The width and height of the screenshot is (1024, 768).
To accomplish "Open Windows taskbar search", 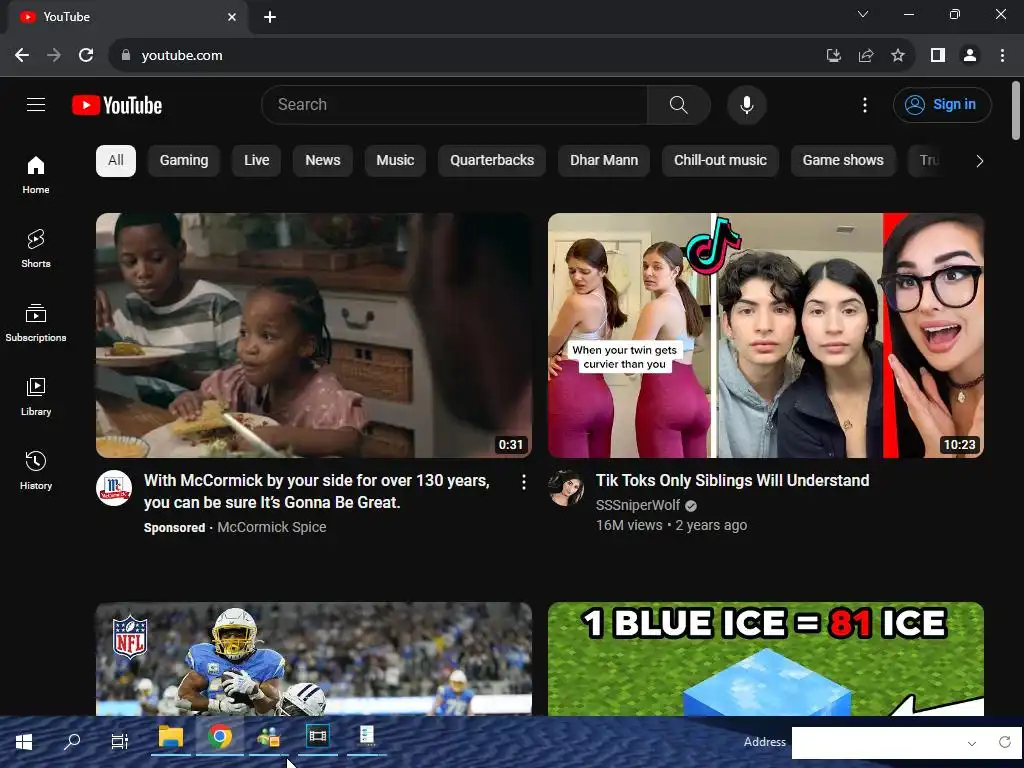I will 72,742.
